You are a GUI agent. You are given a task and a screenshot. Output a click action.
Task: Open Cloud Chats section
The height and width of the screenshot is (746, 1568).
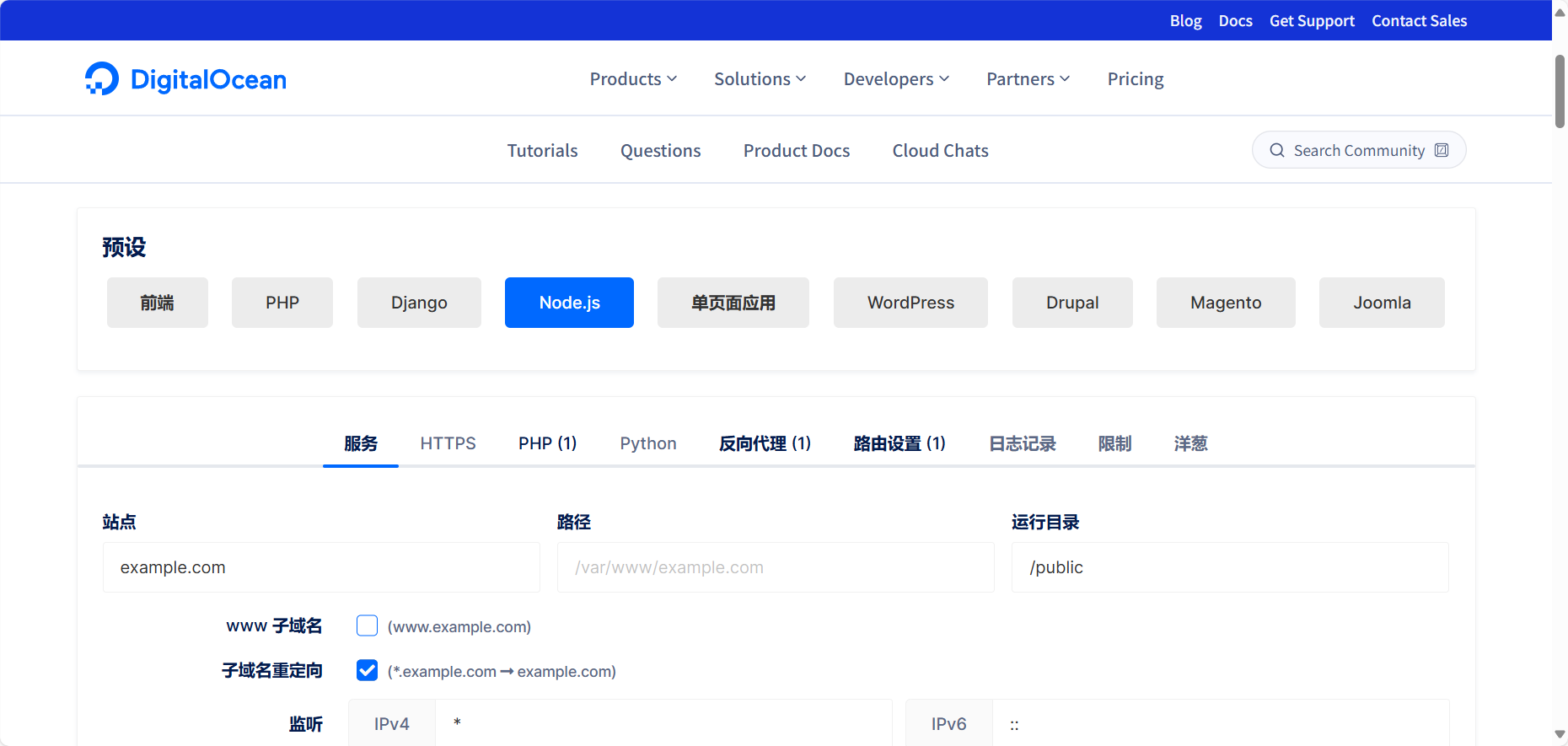940,151
